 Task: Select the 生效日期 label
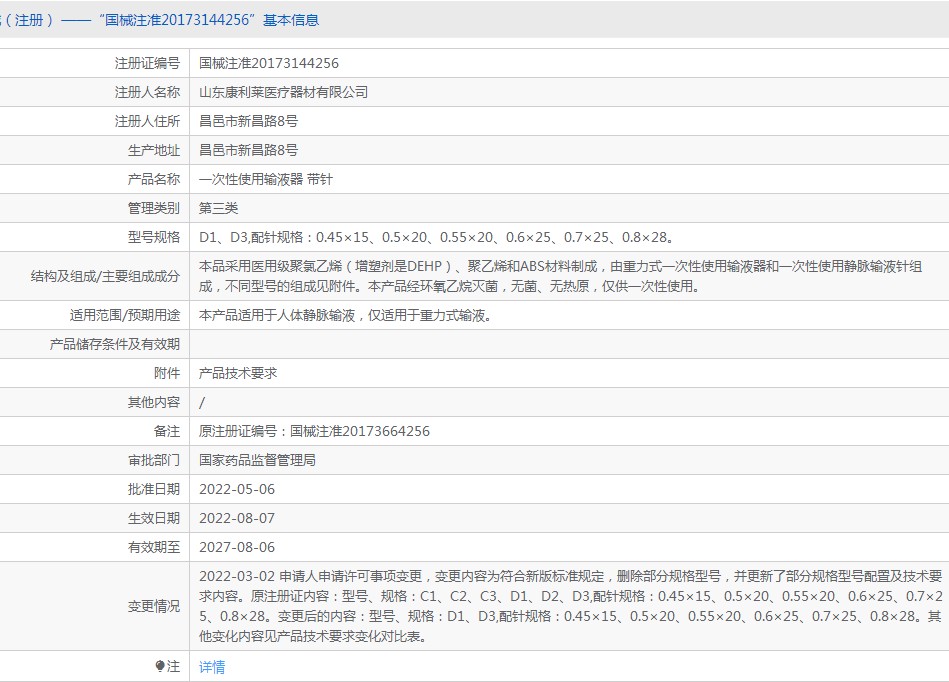click(154, 519)
